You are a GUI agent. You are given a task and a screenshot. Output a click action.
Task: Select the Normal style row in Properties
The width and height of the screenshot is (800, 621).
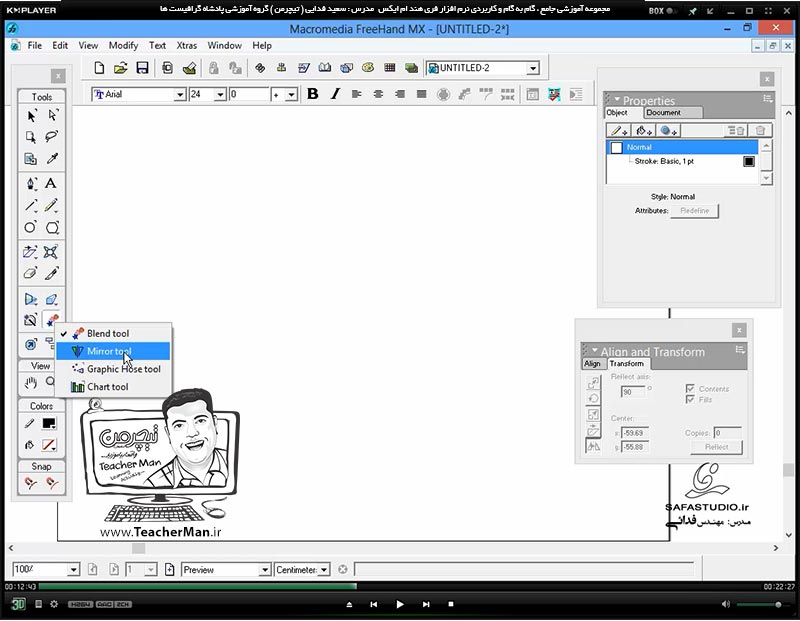682,147
